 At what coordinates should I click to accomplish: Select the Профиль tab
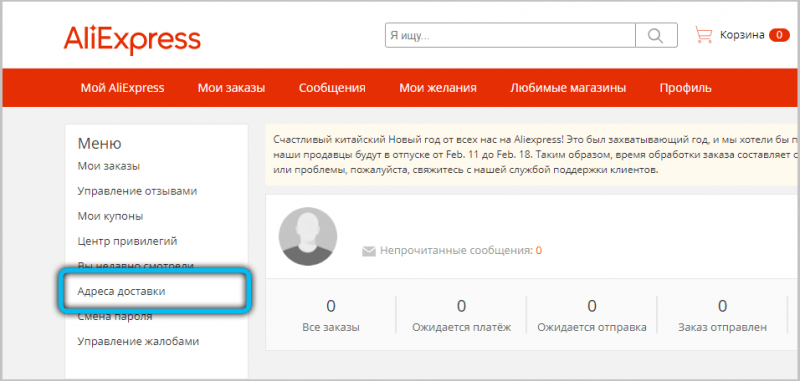tap(685, 88)
